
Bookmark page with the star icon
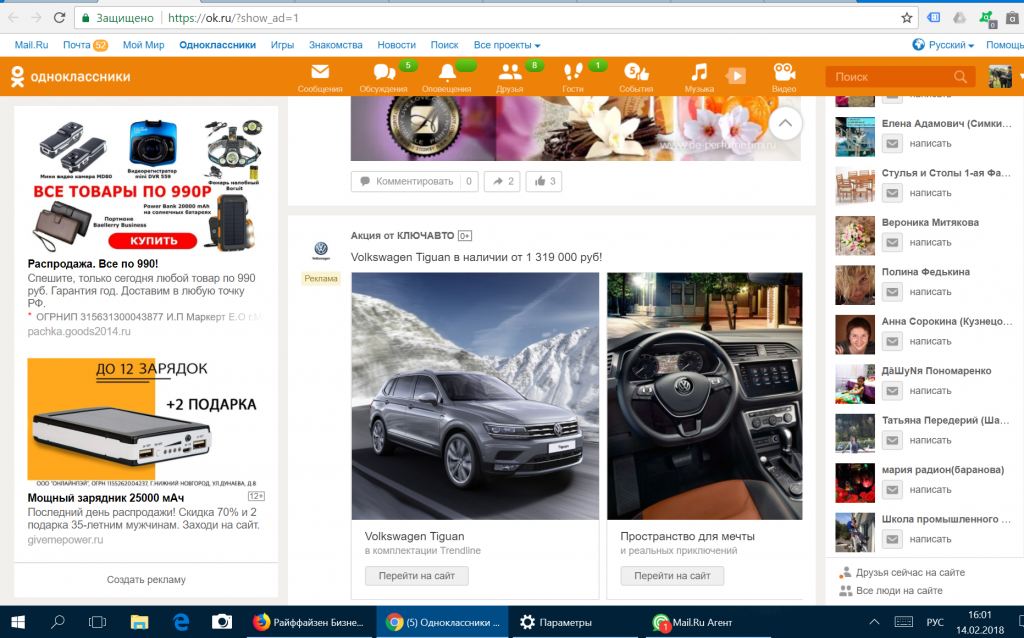pos(906,18)
